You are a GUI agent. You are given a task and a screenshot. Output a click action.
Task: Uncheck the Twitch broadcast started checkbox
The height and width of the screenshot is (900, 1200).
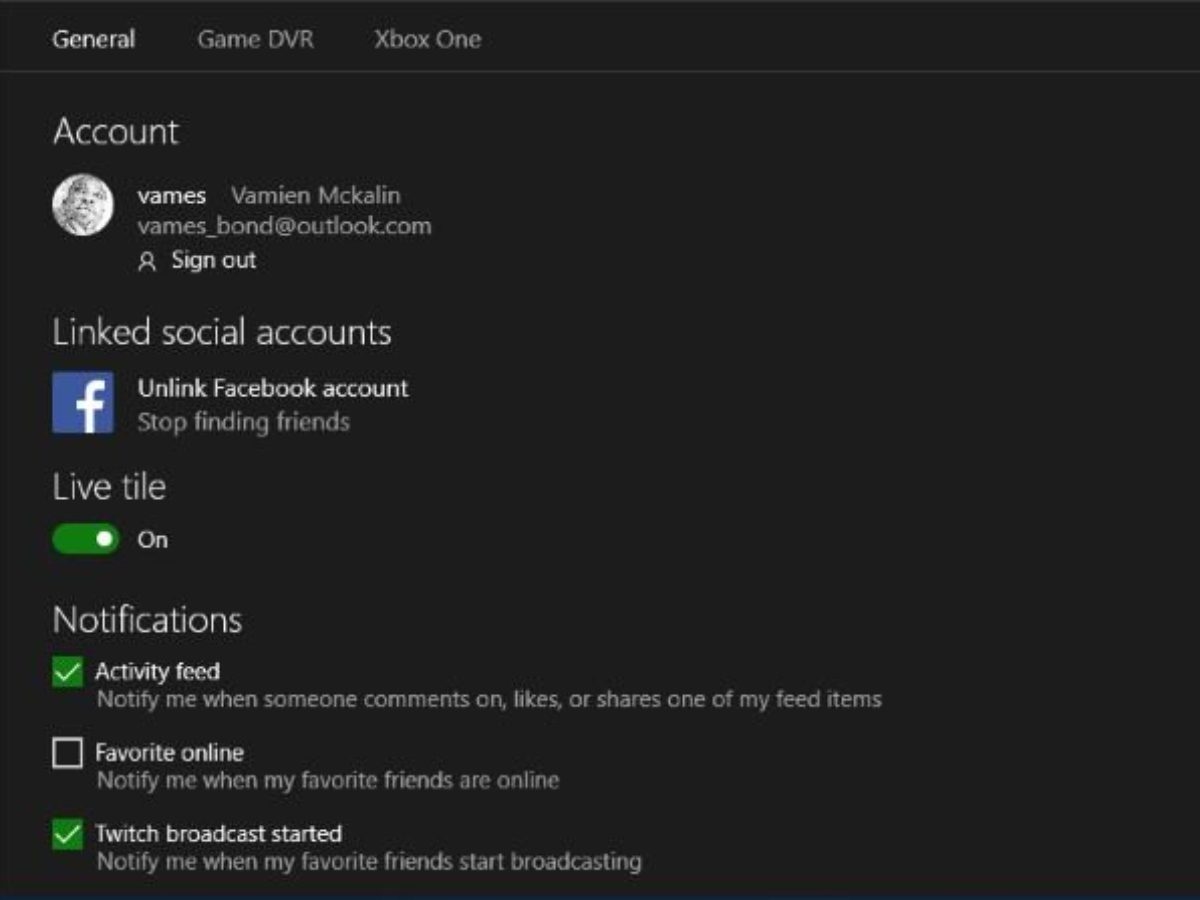[x=68, y=834]
